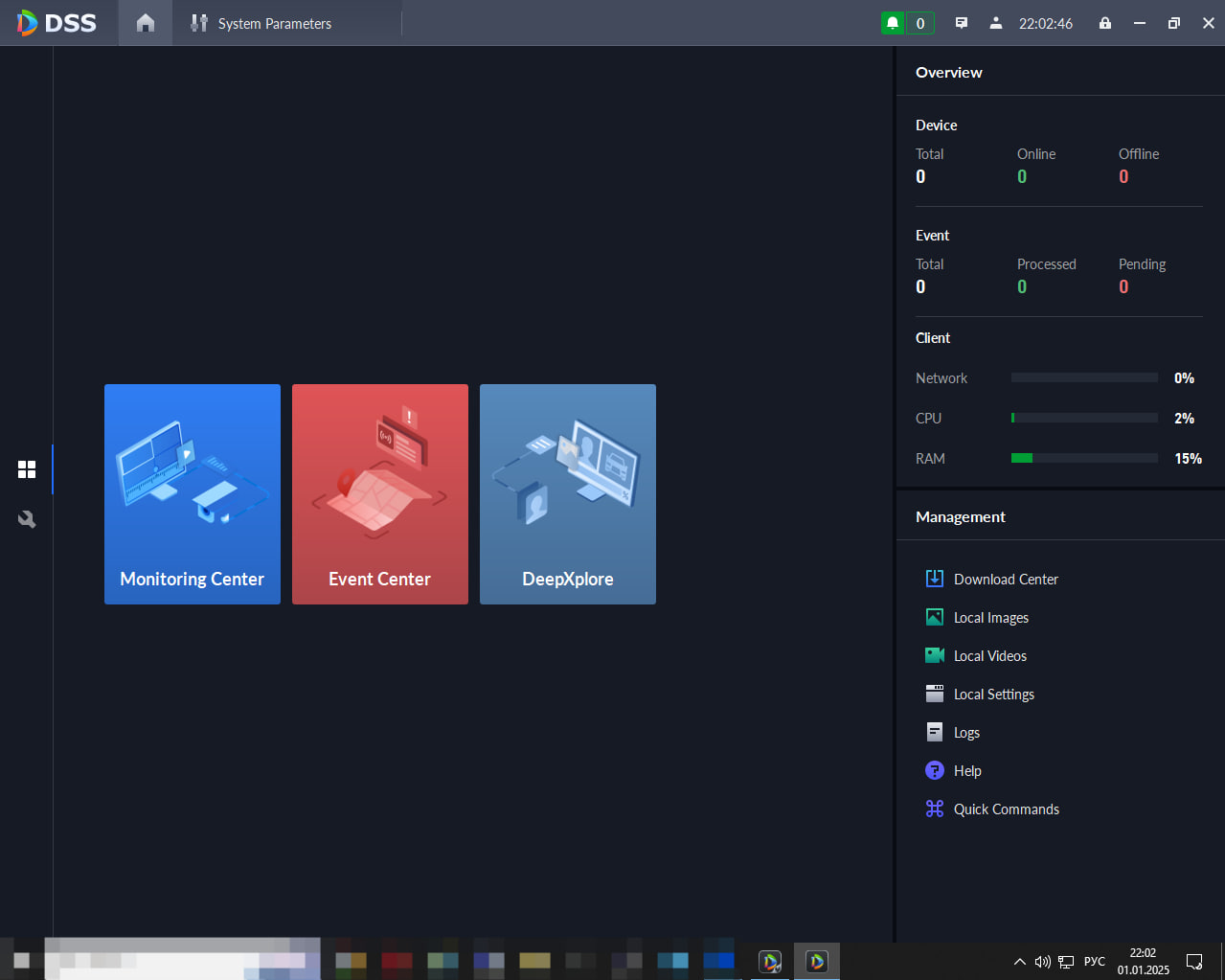The height and width of the screenshot is (980, 1225).
Task: Click the RAM usage bar
Action: point(1084,458)
